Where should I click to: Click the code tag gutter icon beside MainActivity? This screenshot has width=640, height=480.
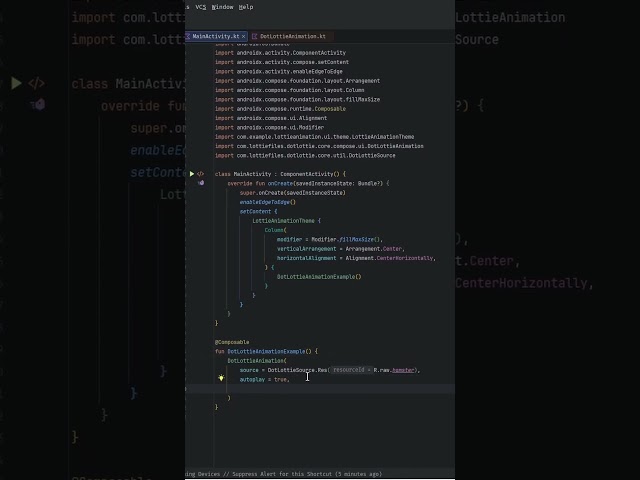click(200, 174)
